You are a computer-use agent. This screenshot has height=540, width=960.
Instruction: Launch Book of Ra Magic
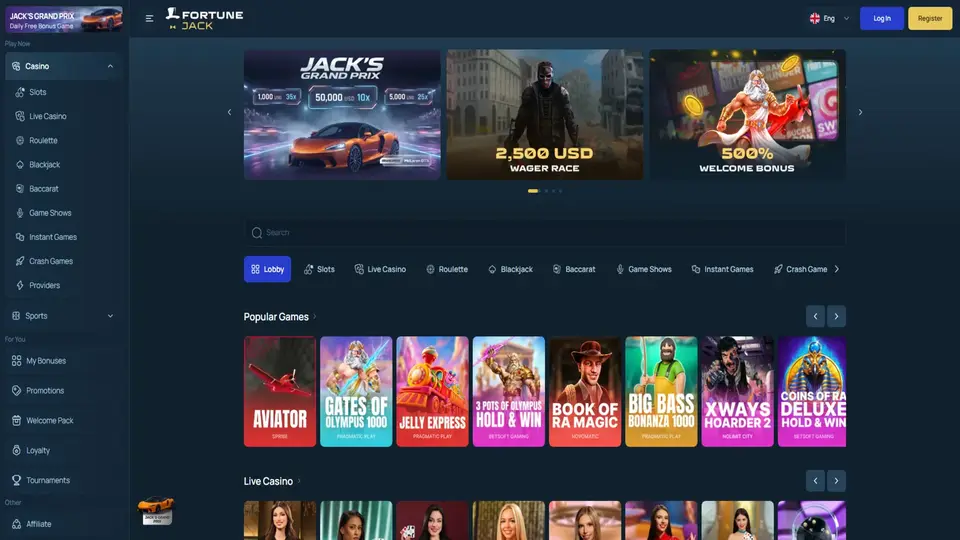[585, 391]
